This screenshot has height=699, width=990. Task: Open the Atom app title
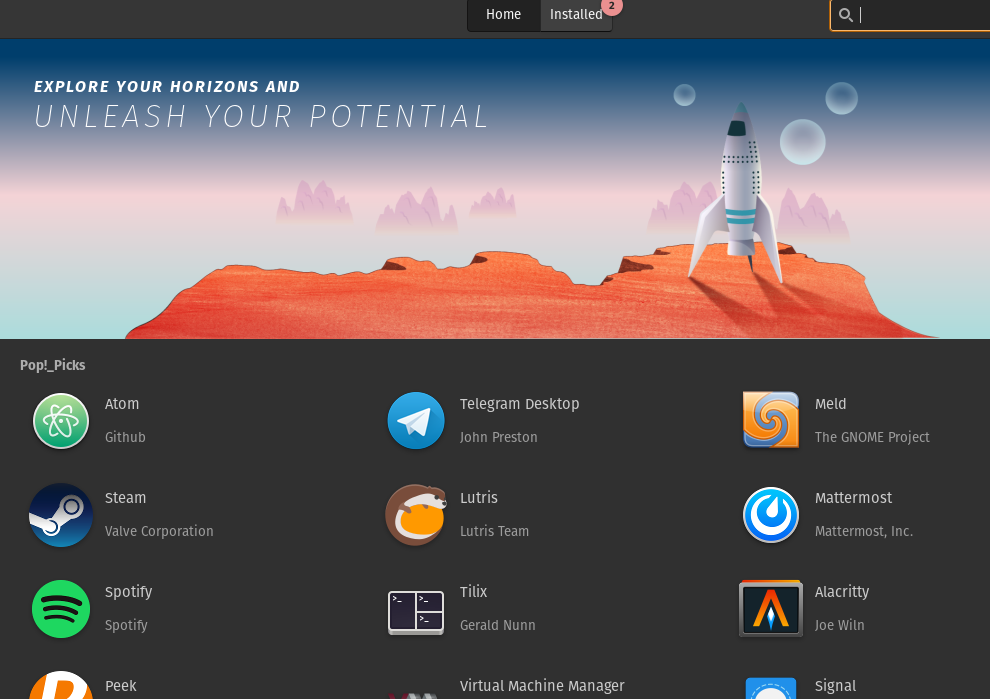click(x=122, y=403)
